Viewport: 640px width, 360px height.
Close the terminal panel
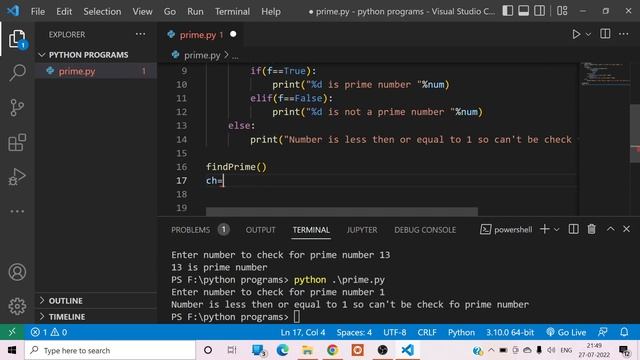coord(627,229)
